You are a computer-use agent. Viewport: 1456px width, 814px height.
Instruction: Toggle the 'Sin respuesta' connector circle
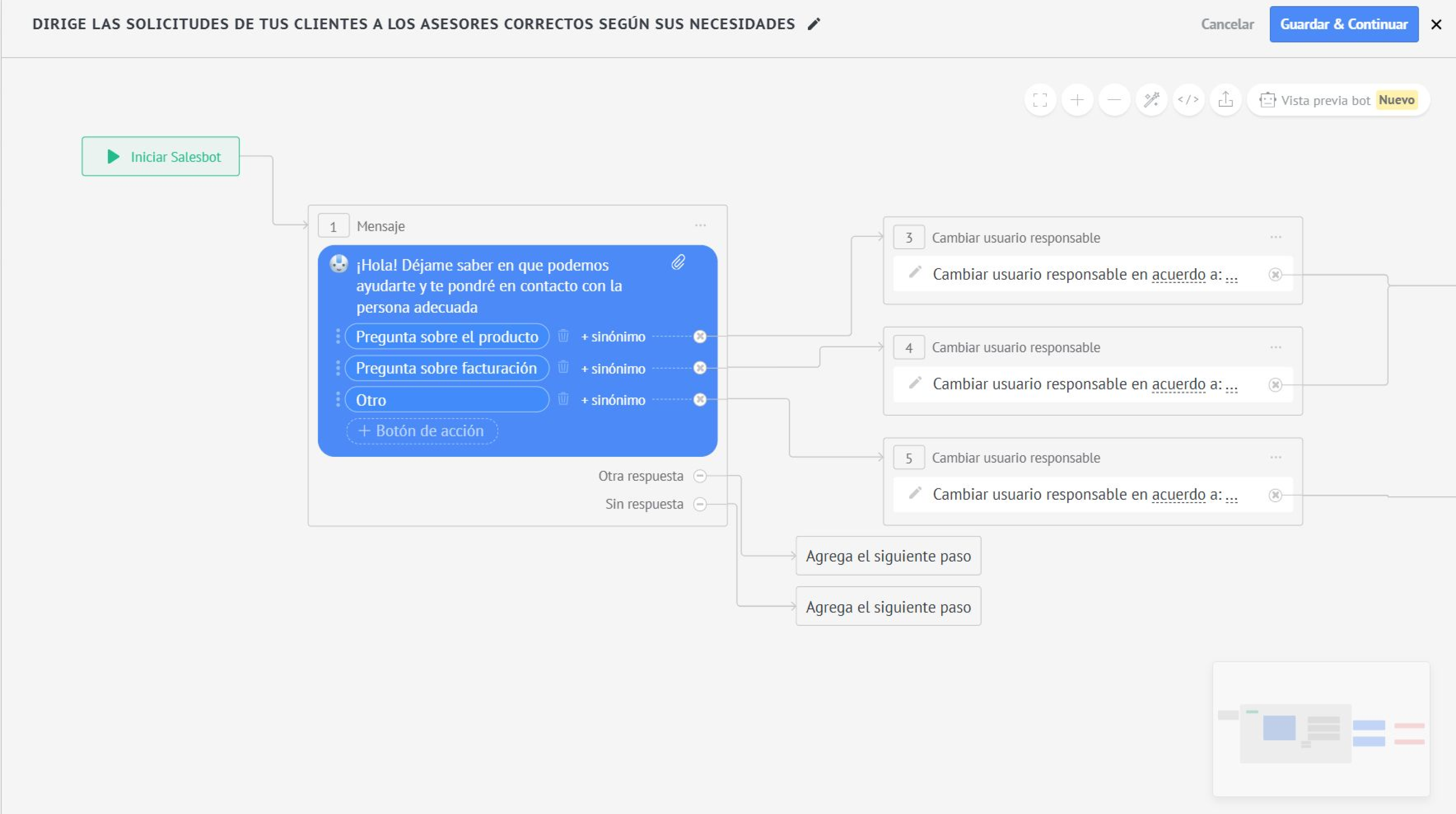click(x=700, y=504)
